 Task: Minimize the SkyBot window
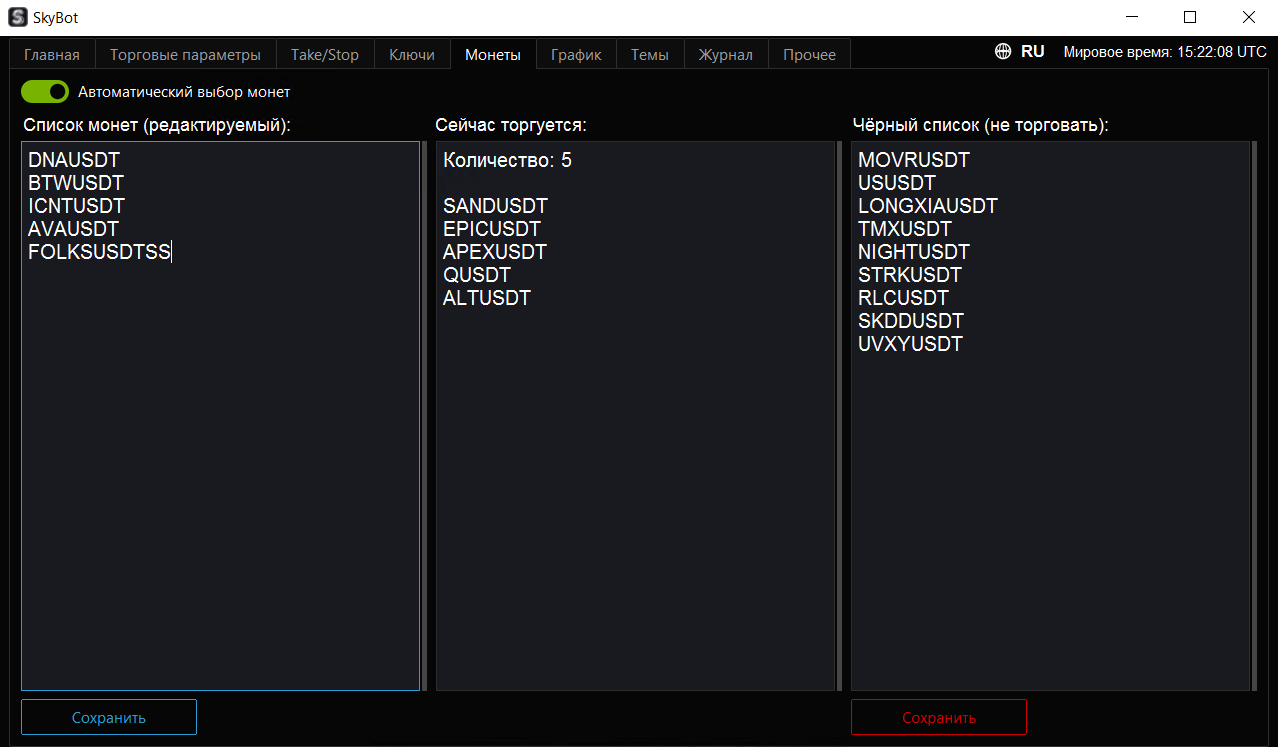click(x=1132, y=17)
